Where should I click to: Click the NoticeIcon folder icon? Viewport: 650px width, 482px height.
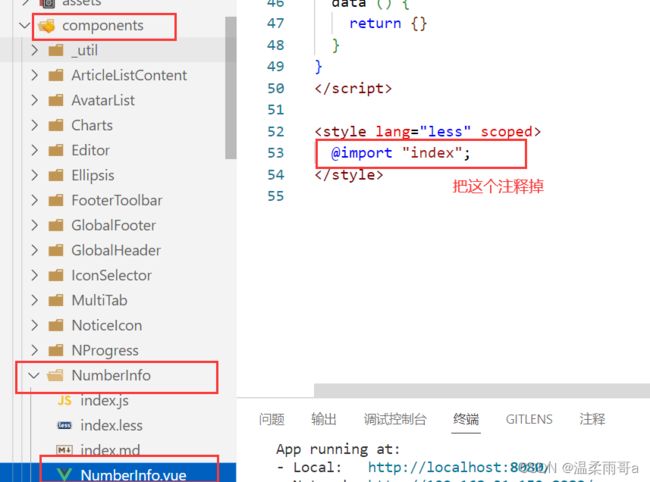click(x=56, y=325)
